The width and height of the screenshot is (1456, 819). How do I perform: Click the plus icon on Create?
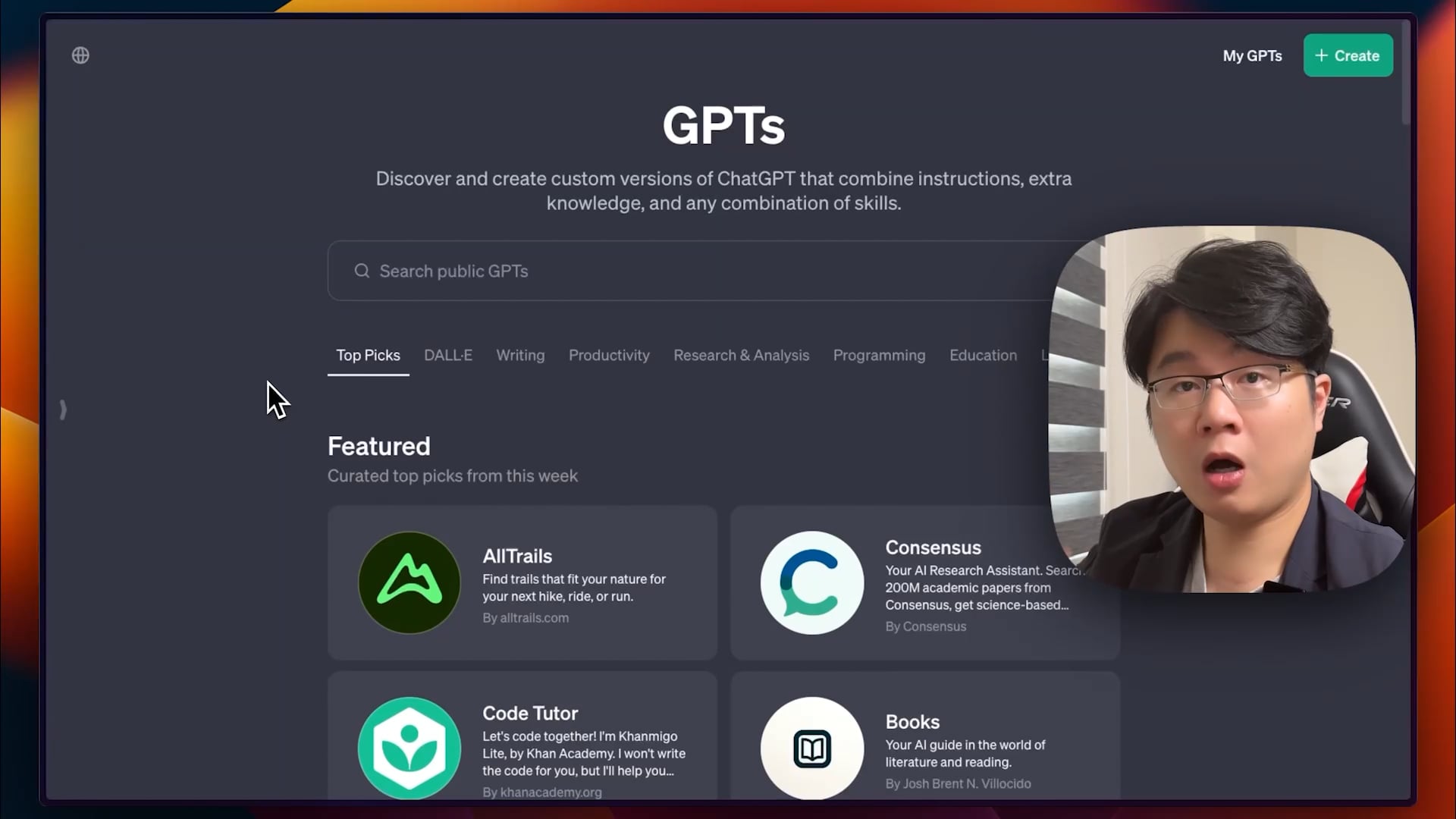click(x=1322, y=55)
